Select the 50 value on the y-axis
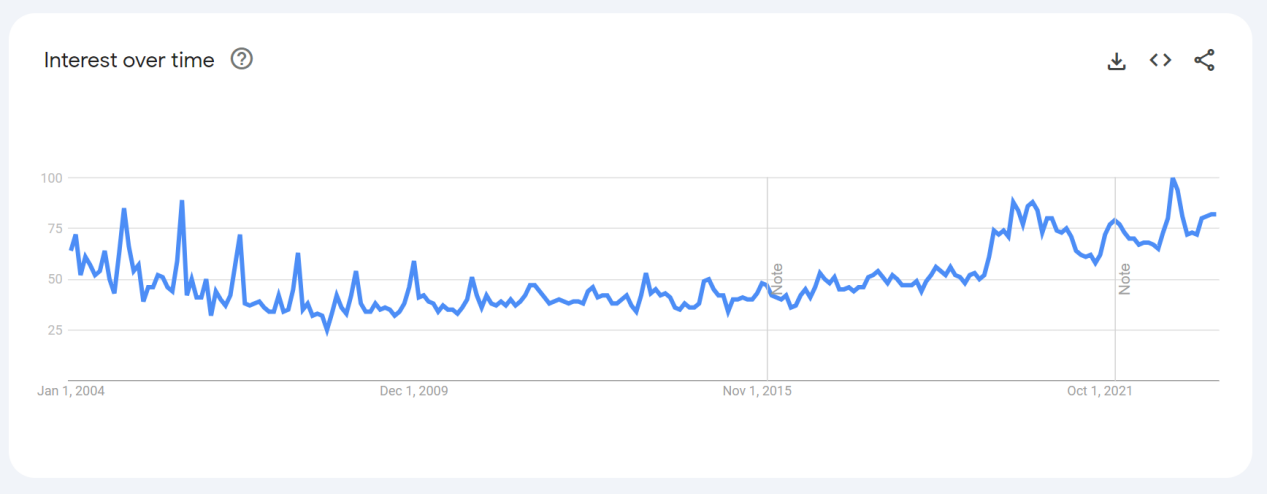The width and height of the screenshot is (1267, 494). tap(55, 279)
